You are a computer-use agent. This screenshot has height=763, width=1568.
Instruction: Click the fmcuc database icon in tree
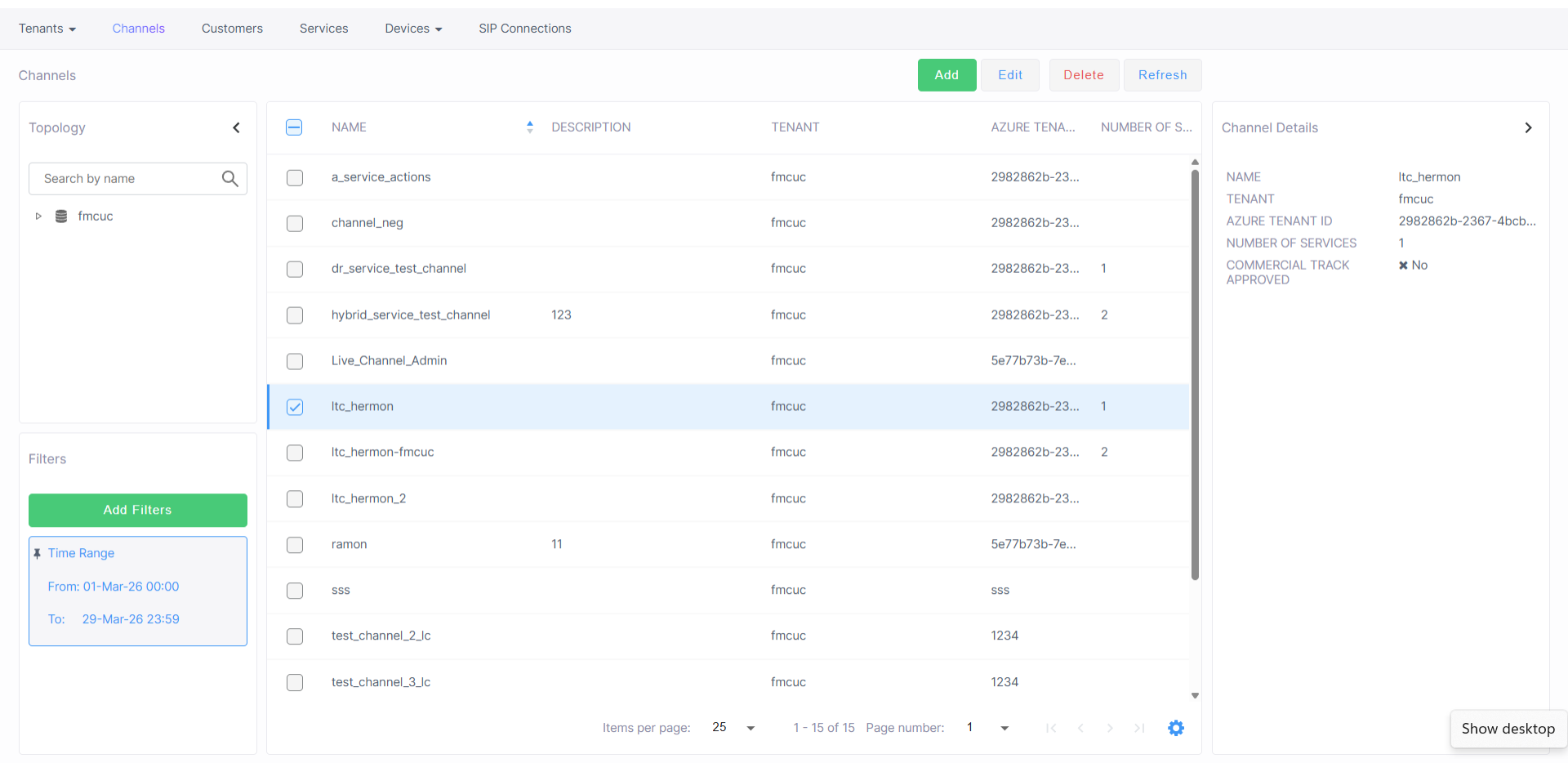[x=61, y=216]
